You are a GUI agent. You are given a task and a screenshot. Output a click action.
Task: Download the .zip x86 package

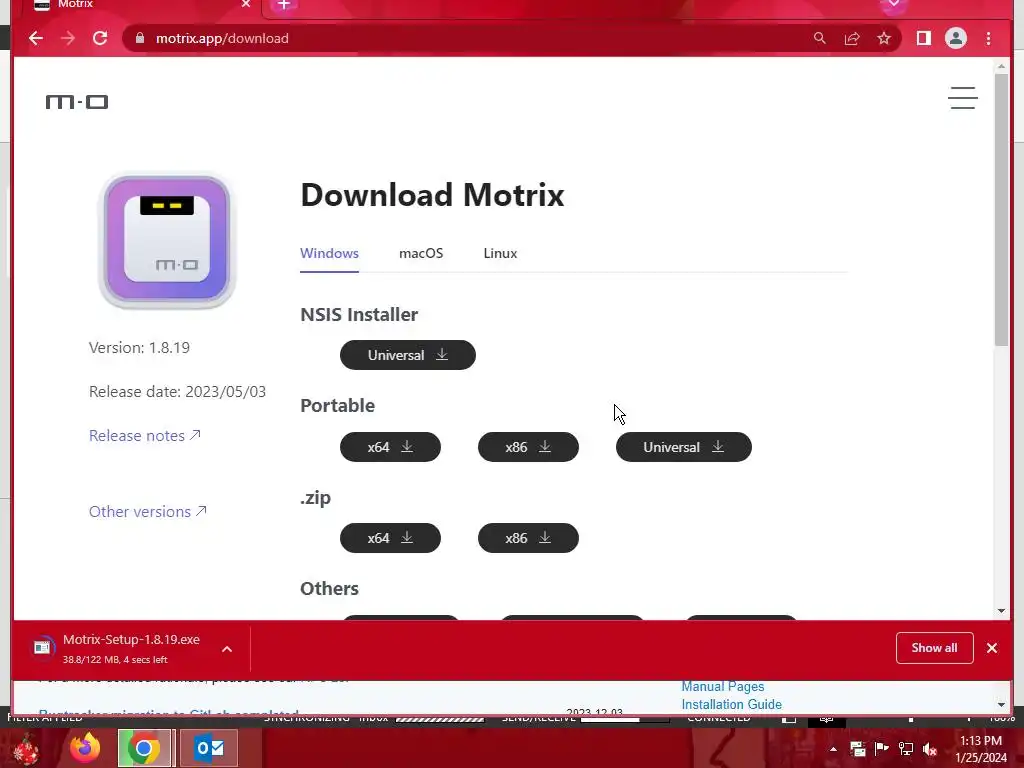(528, 538)
